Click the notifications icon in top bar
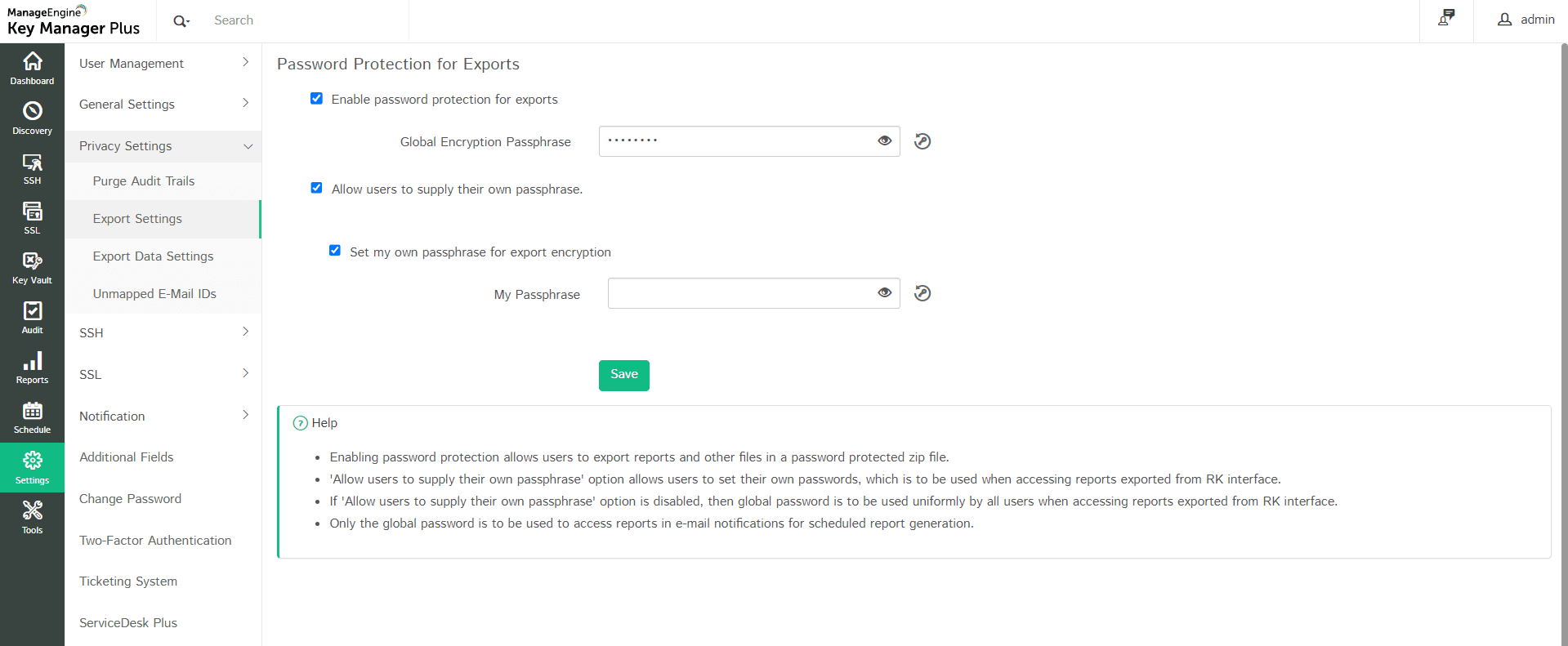The width and height of the screenshot is (1568, 646). 1446,18
